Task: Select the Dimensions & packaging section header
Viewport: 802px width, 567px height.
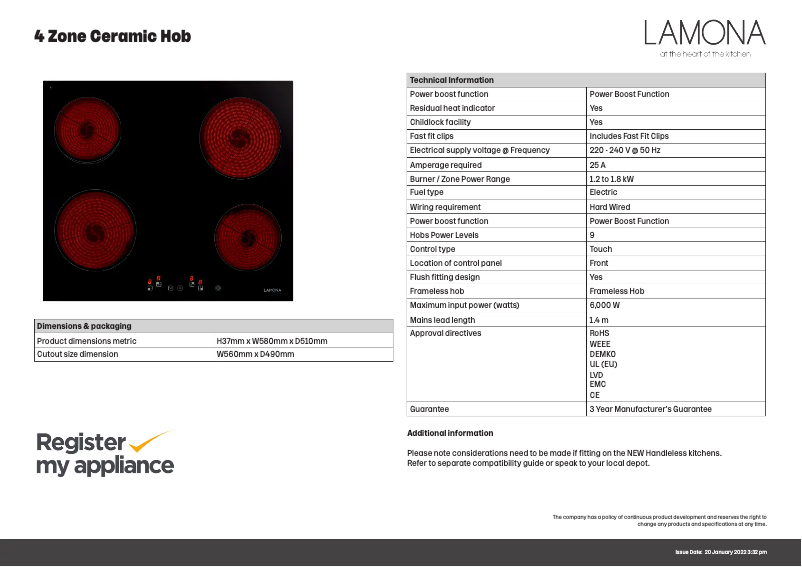Action: click(x=84, y=326)
